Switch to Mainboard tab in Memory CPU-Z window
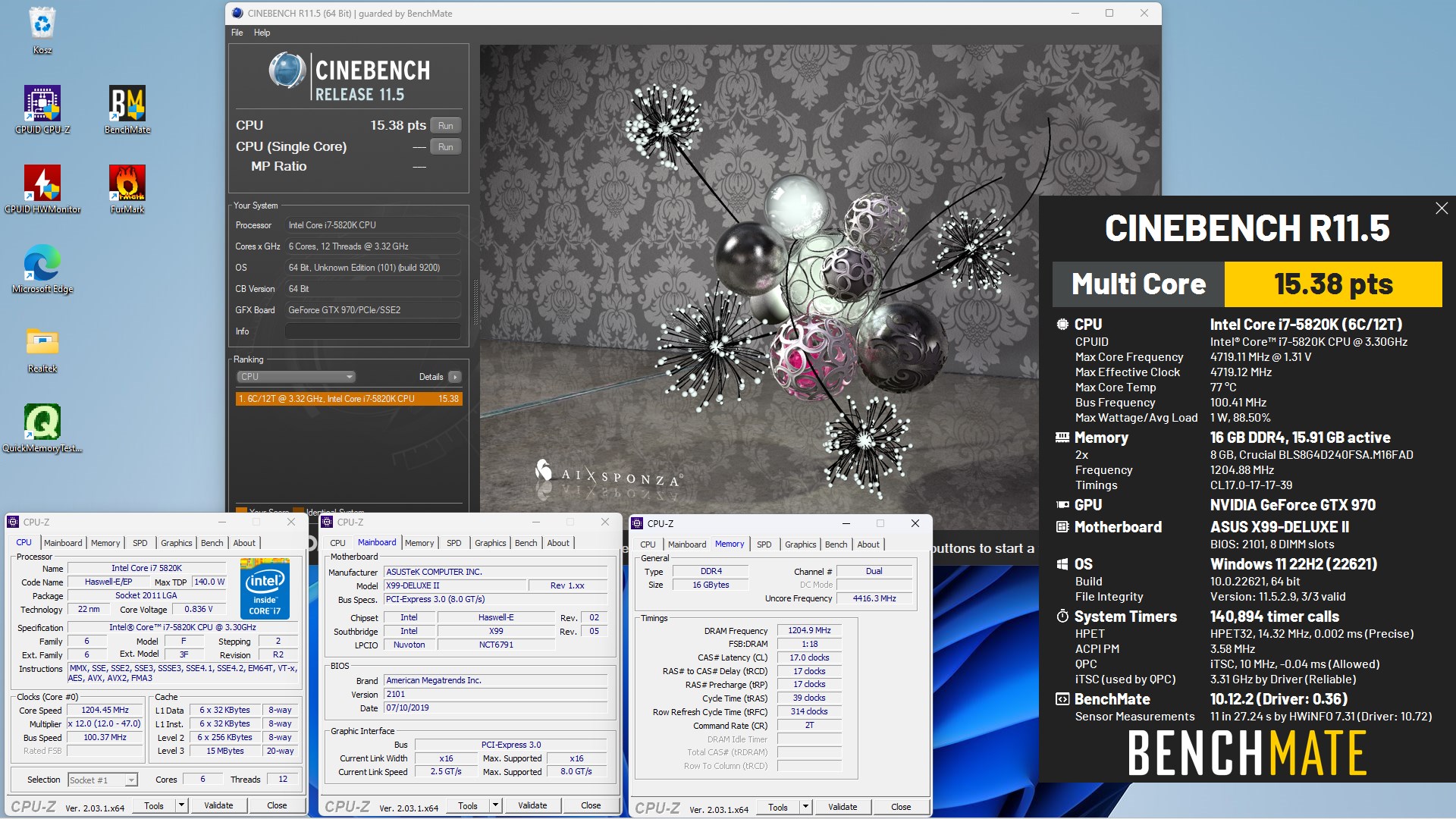Viewport: 1456px width, 819px height. click(x=687, y=544)
